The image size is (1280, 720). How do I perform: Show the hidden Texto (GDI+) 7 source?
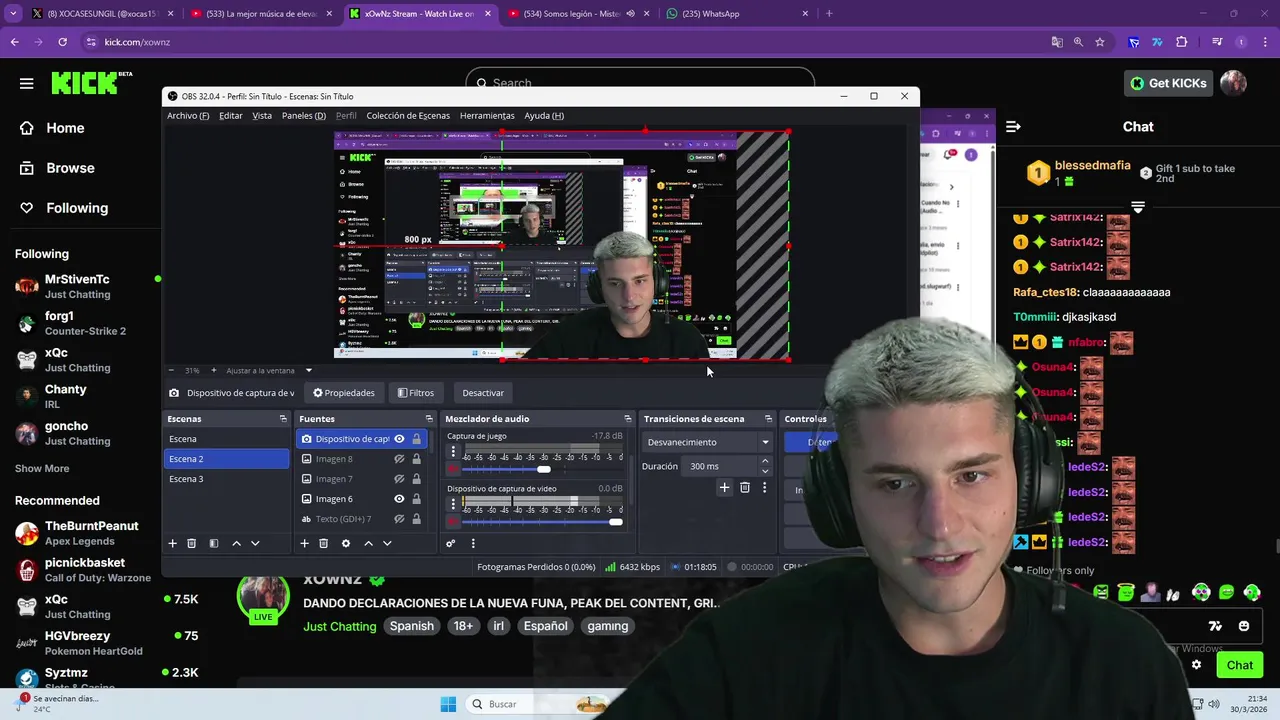coord(399,519)
